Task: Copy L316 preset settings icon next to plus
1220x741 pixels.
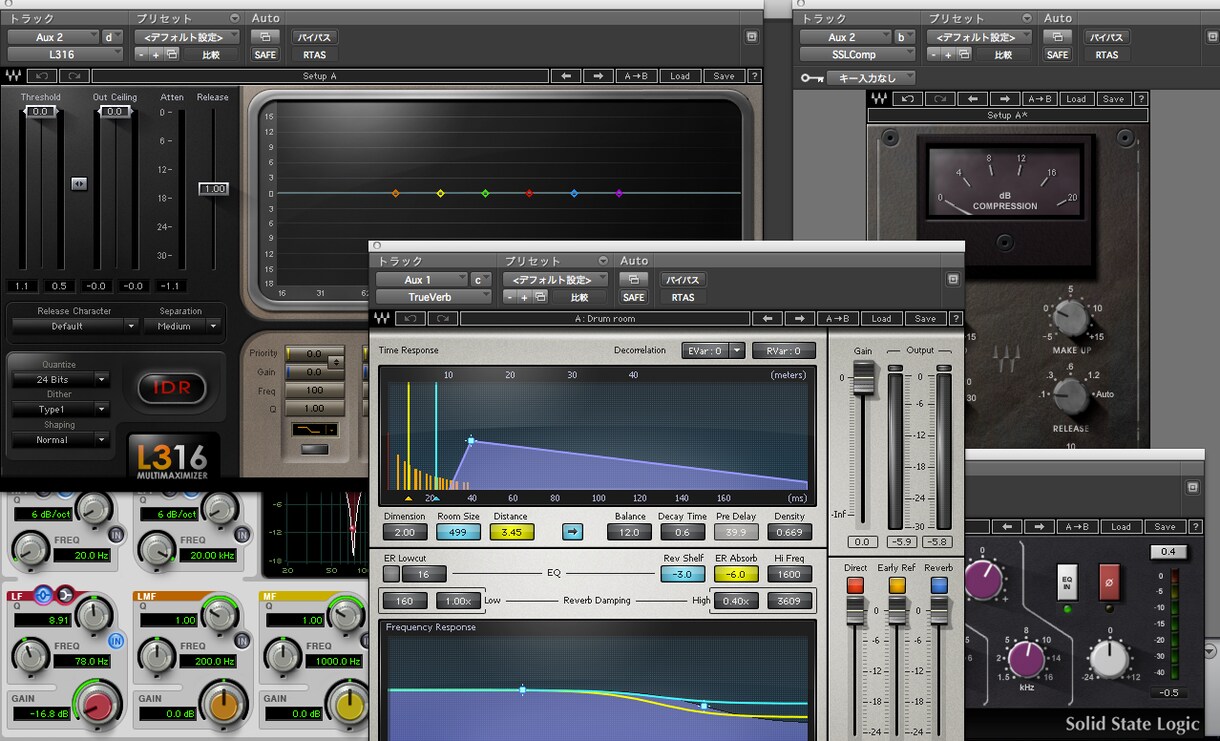Action: [x=170, y=55]
